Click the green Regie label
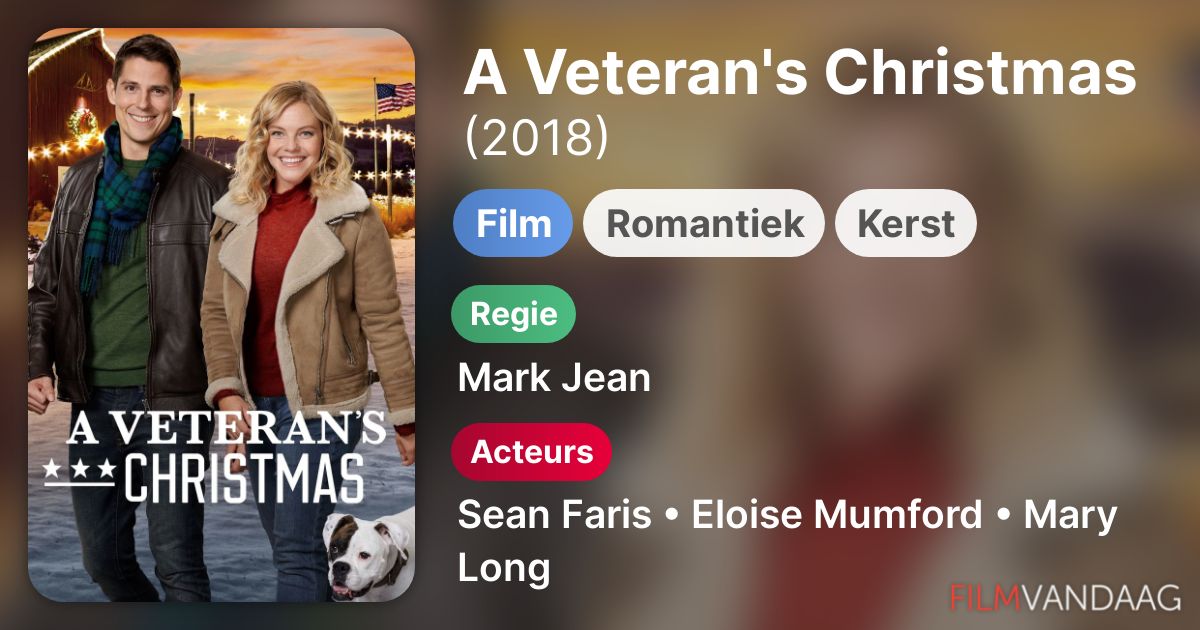This screenshot has height=630, width=1200. [514, 314]
